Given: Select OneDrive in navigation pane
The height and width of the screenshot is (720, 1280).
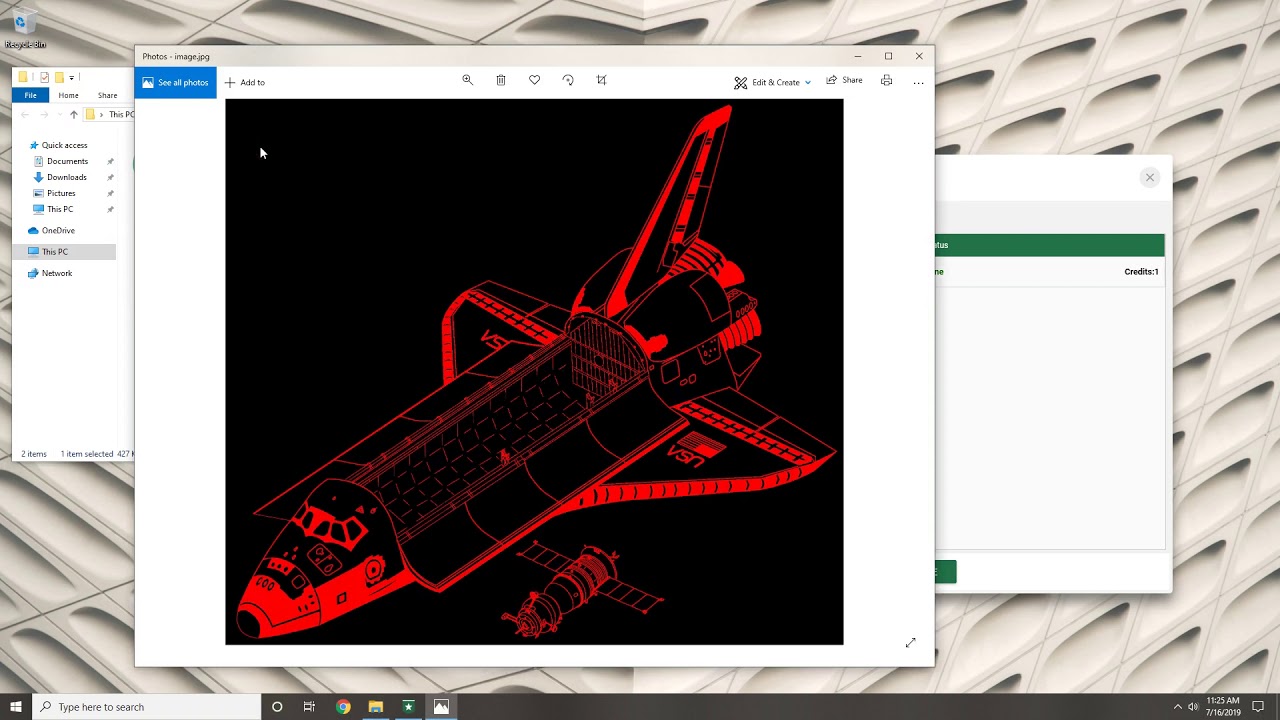Looking at the screenshot, I should click(57, 230).
